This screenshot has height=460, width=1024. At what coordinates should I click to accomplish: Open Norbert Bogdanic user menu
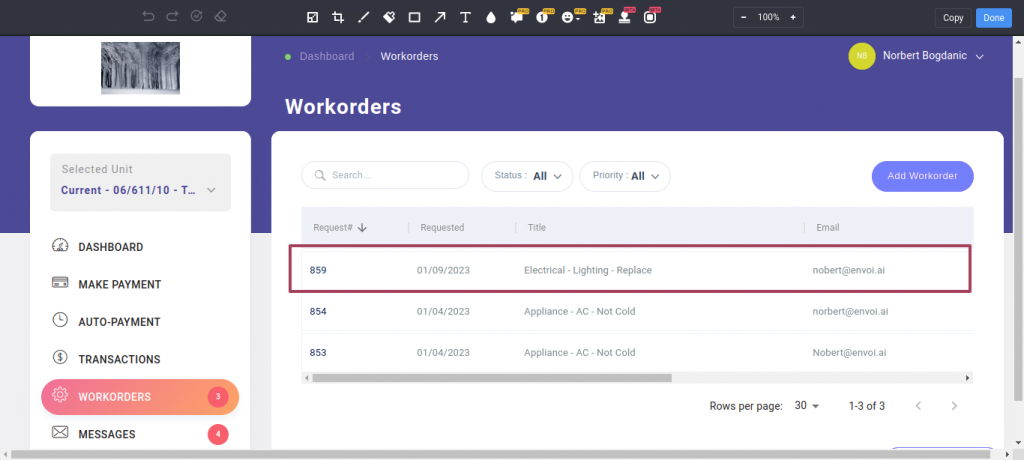(916, 56)
